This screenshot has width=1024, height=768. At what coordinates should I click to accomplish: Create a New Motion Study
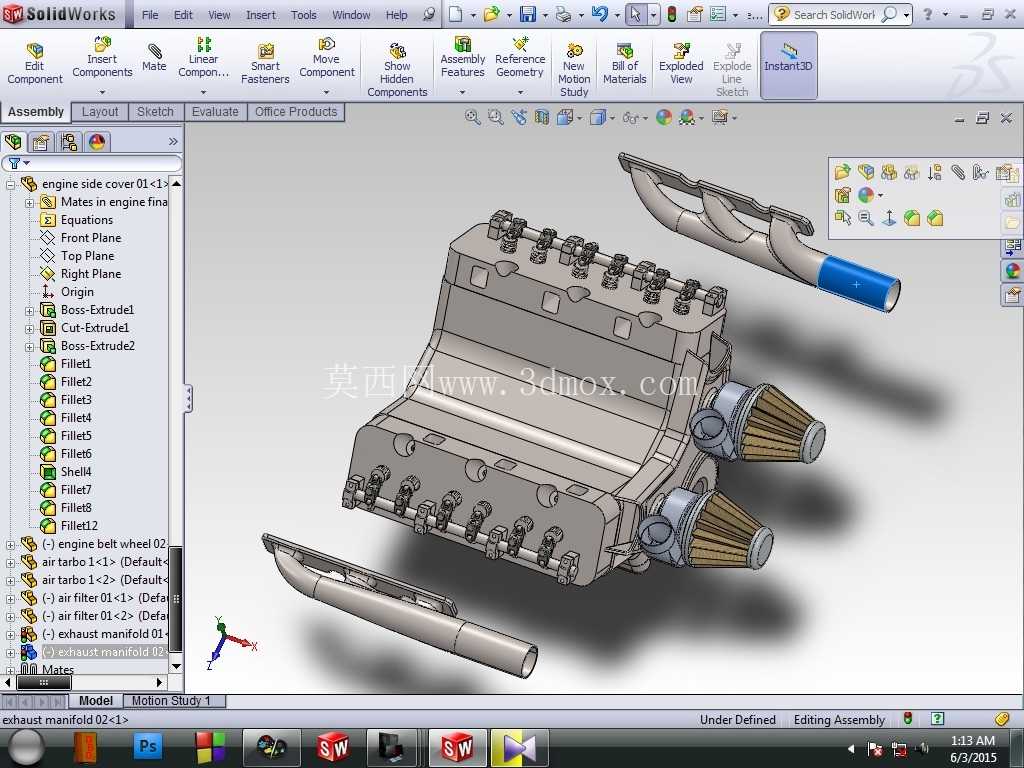pyautogui.click(x=574, y=71)
